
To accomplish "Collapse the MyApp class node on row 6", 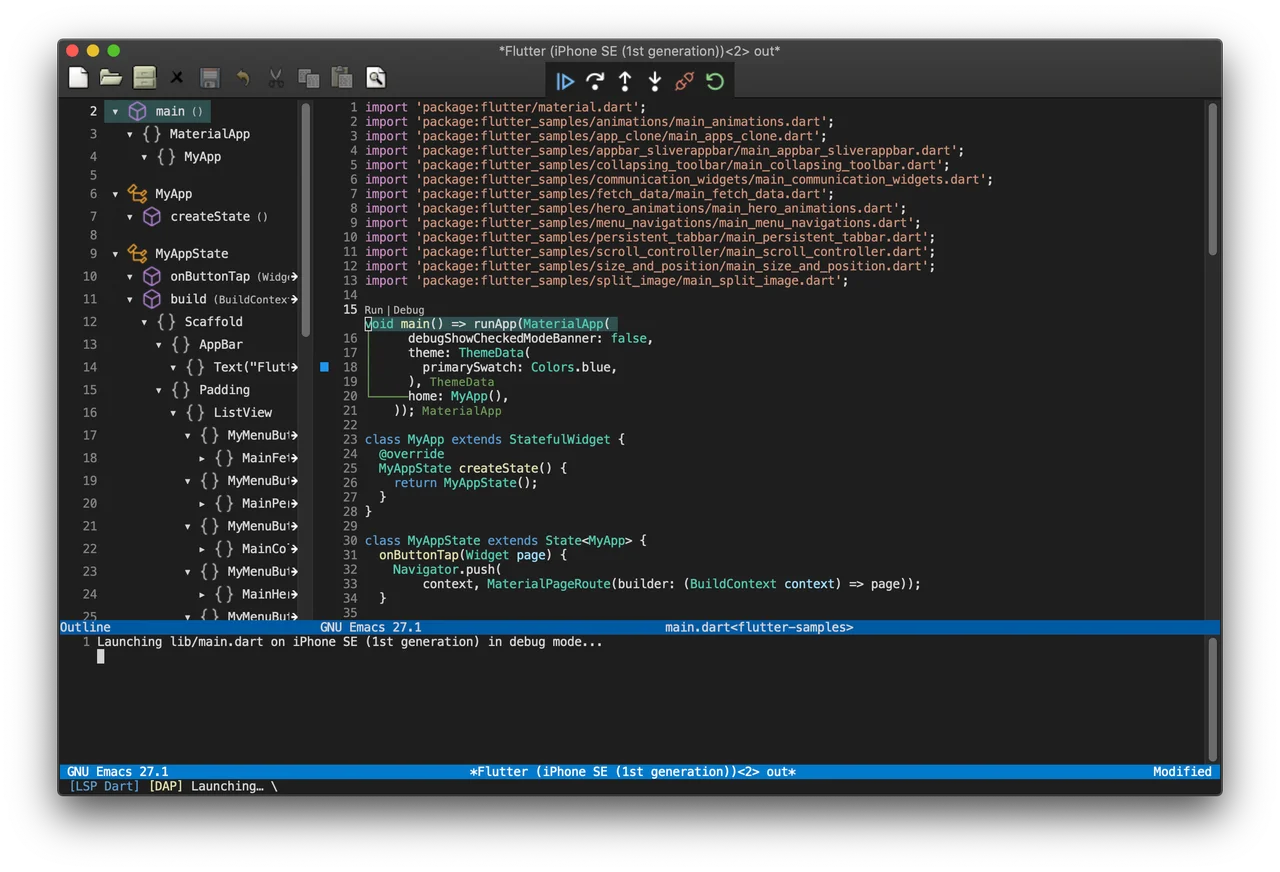I will [115, 194].
